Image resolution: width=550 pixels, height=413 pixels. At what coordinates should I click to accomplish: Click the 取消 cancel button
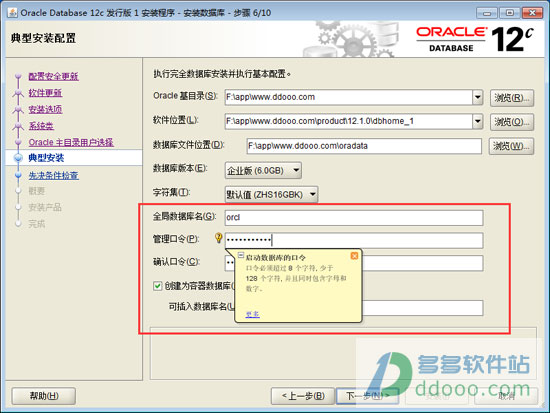tap(506, 396)
